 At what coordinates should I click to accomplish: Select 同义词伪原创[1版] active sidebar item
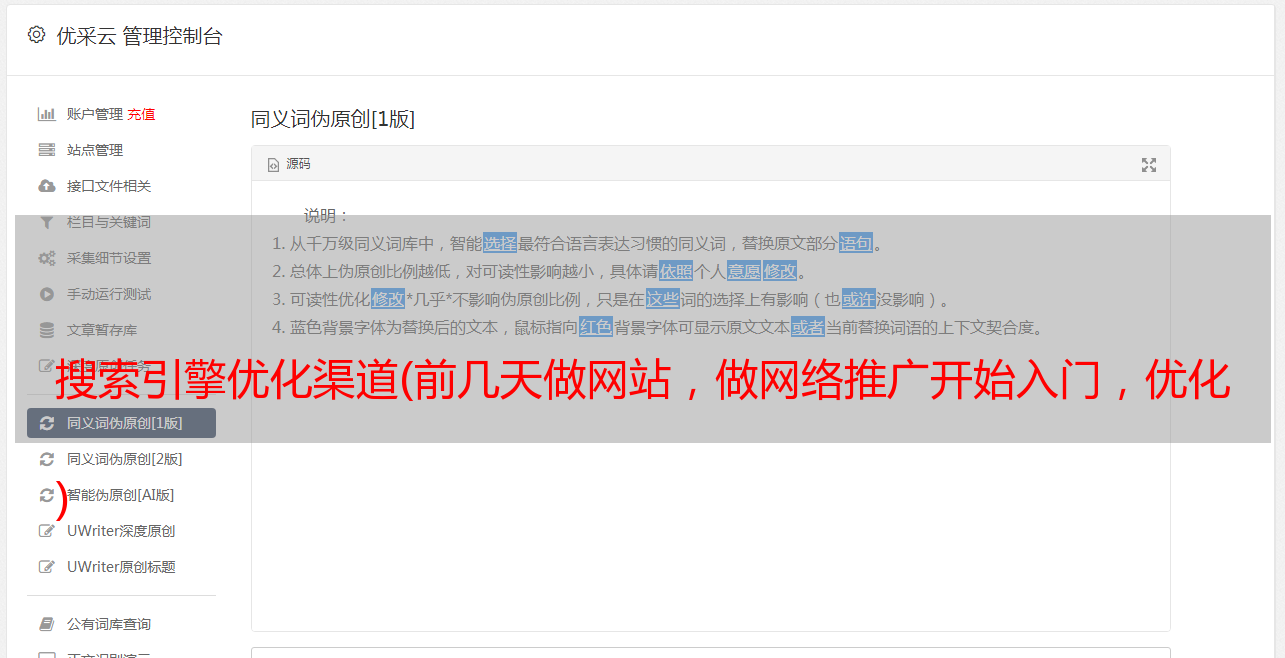(121, 423)
